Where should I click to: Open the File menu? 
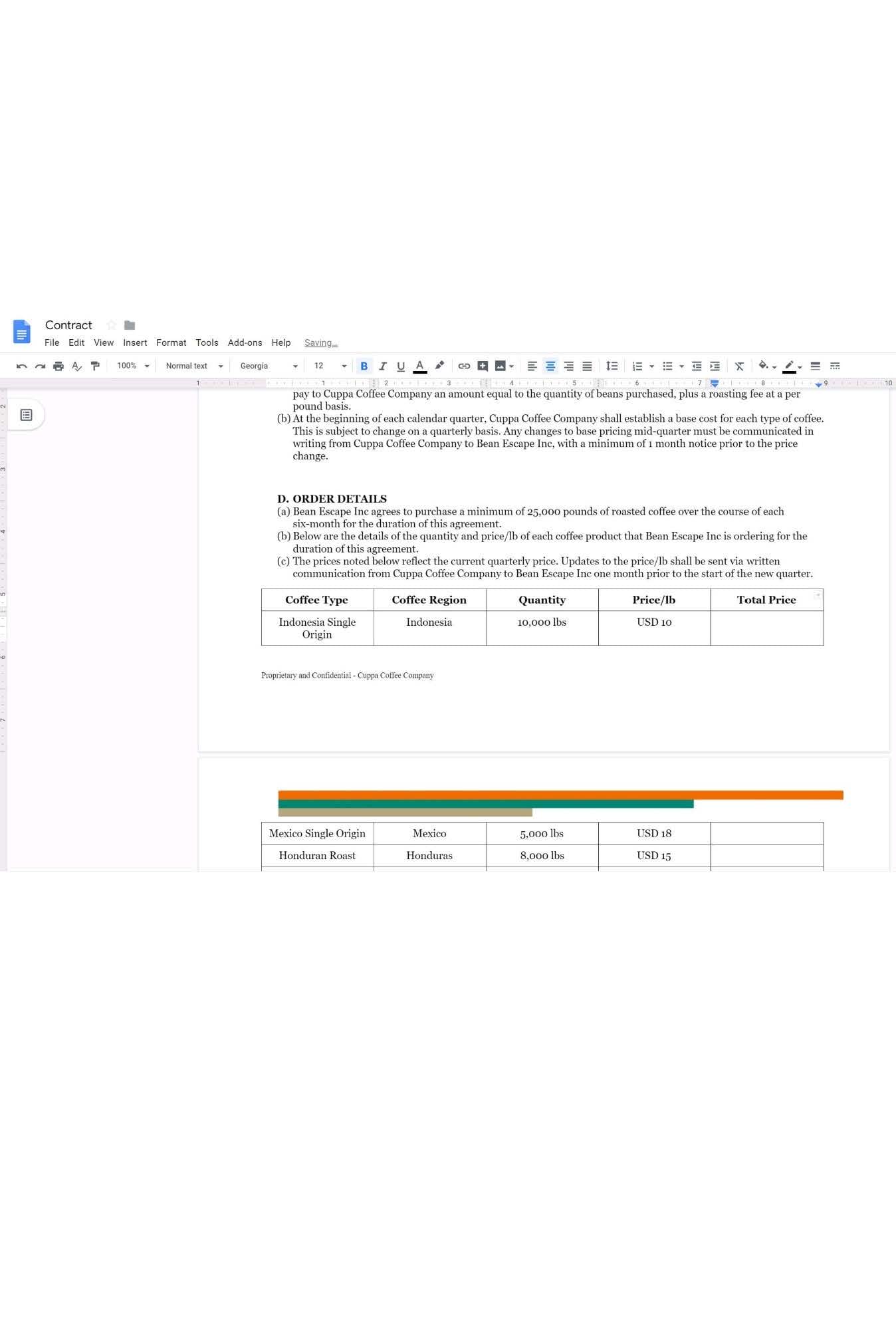point(52,343)
